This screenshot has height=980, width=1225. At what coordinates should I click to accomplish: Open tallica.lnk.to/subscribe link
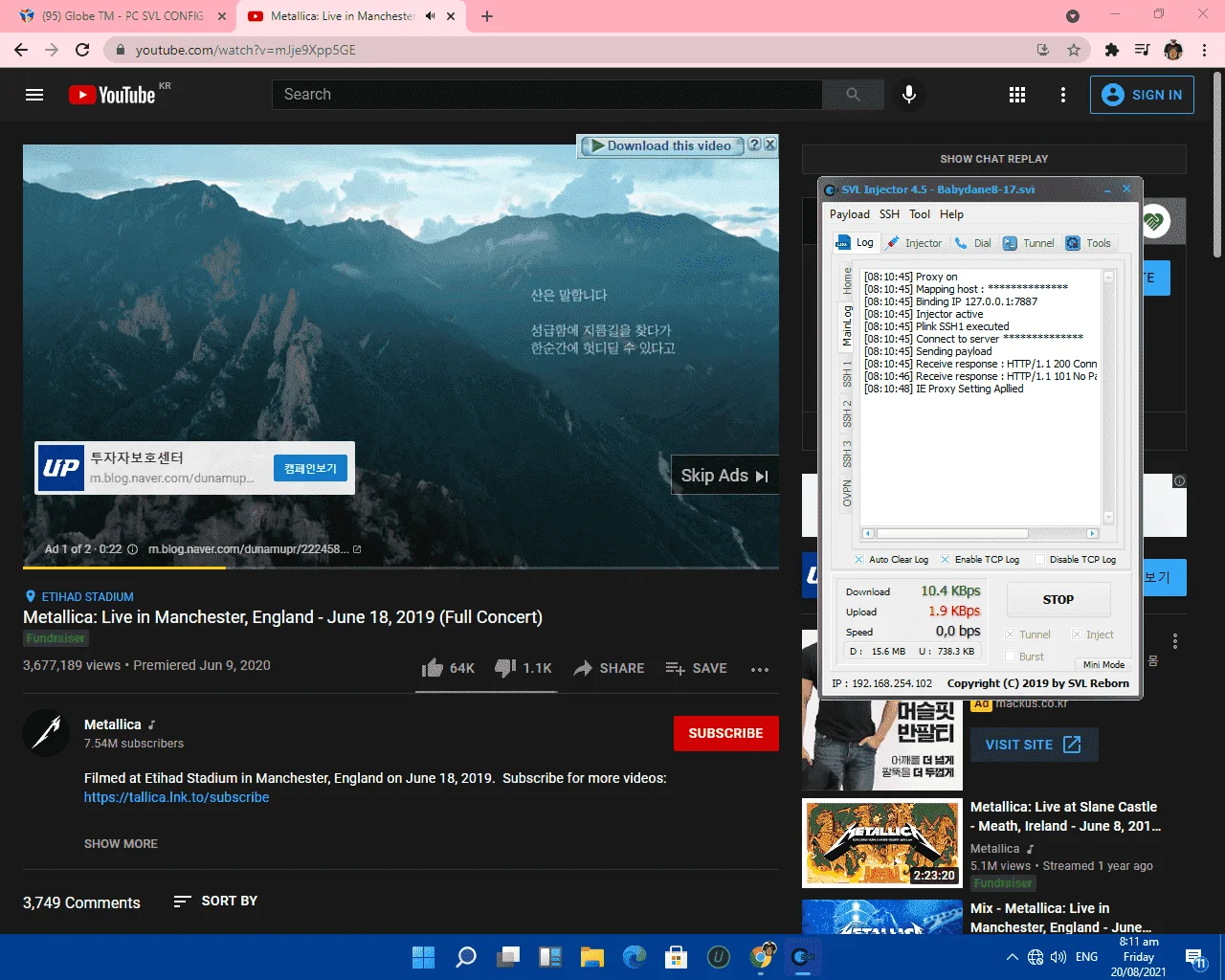click(176, 797)
